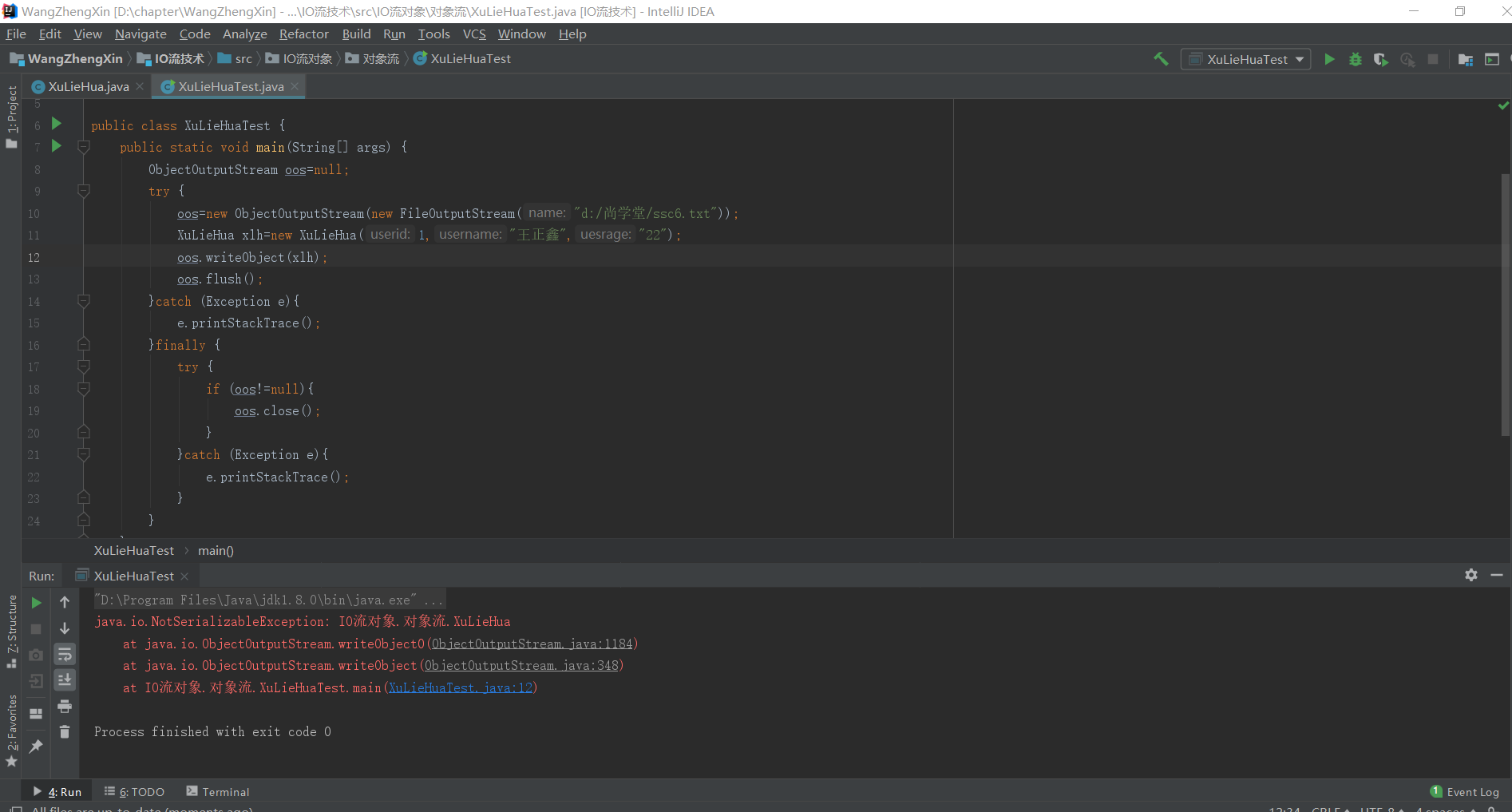Click run gutter arrow beside class XuLieHuaTest
The image size is (1512, 812).
tap(57, 124)
